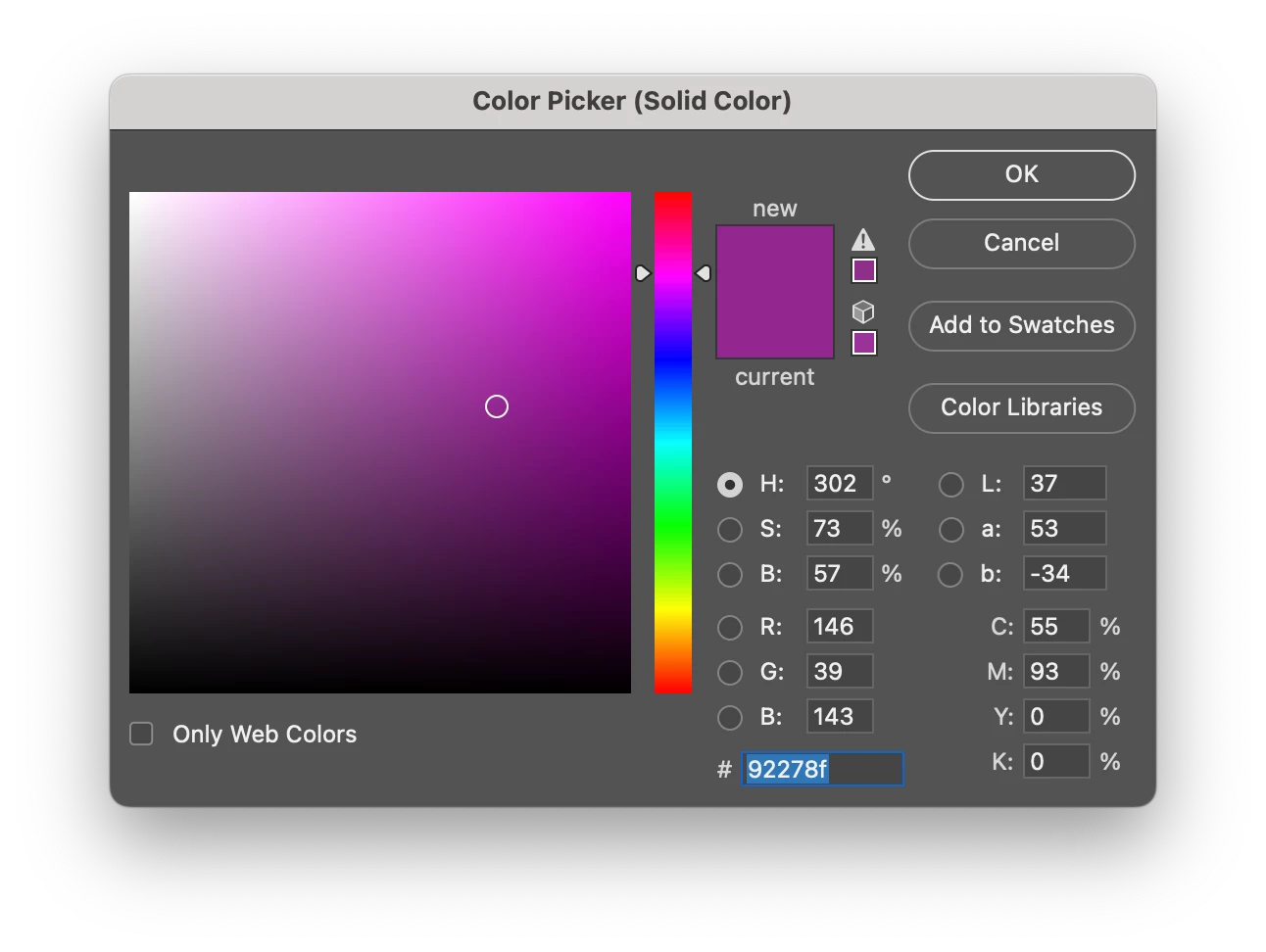Click the red field showing 146
The image size is (1266, 952).
[x=840, y=627]
